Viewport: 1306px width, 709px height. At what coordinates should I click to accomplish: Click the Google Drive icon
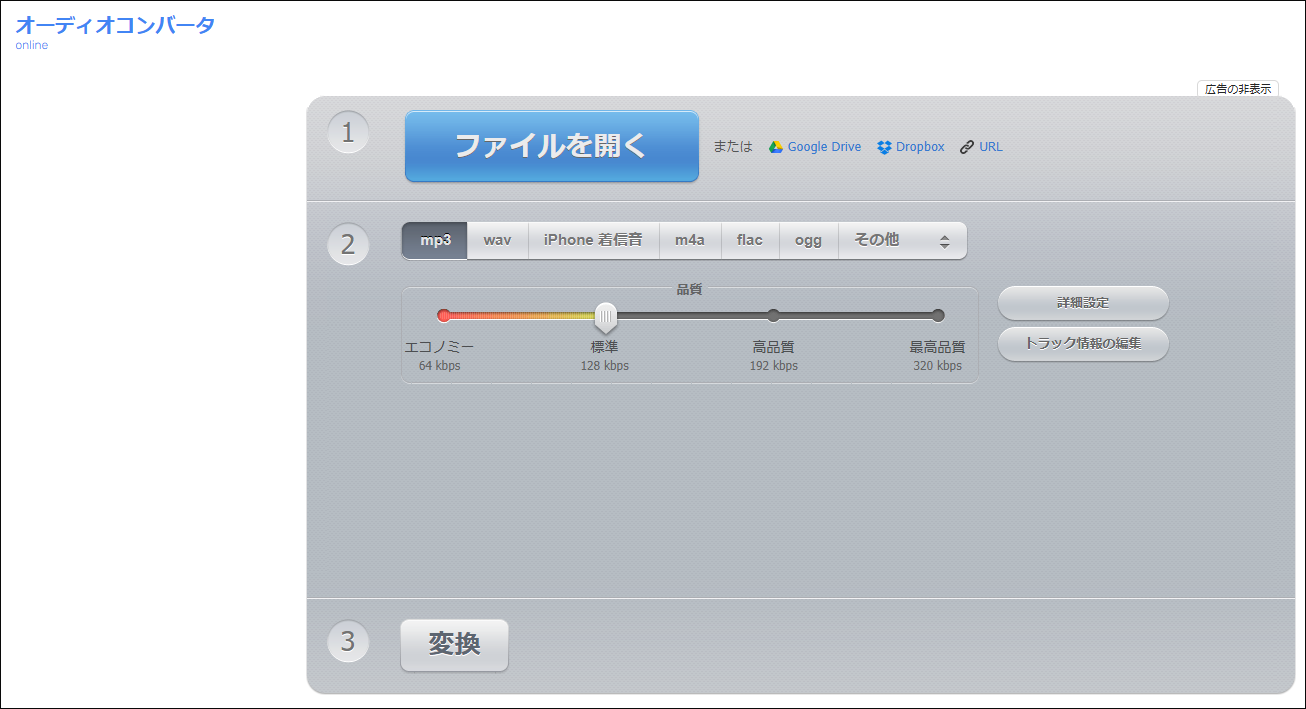pos(775,147)
